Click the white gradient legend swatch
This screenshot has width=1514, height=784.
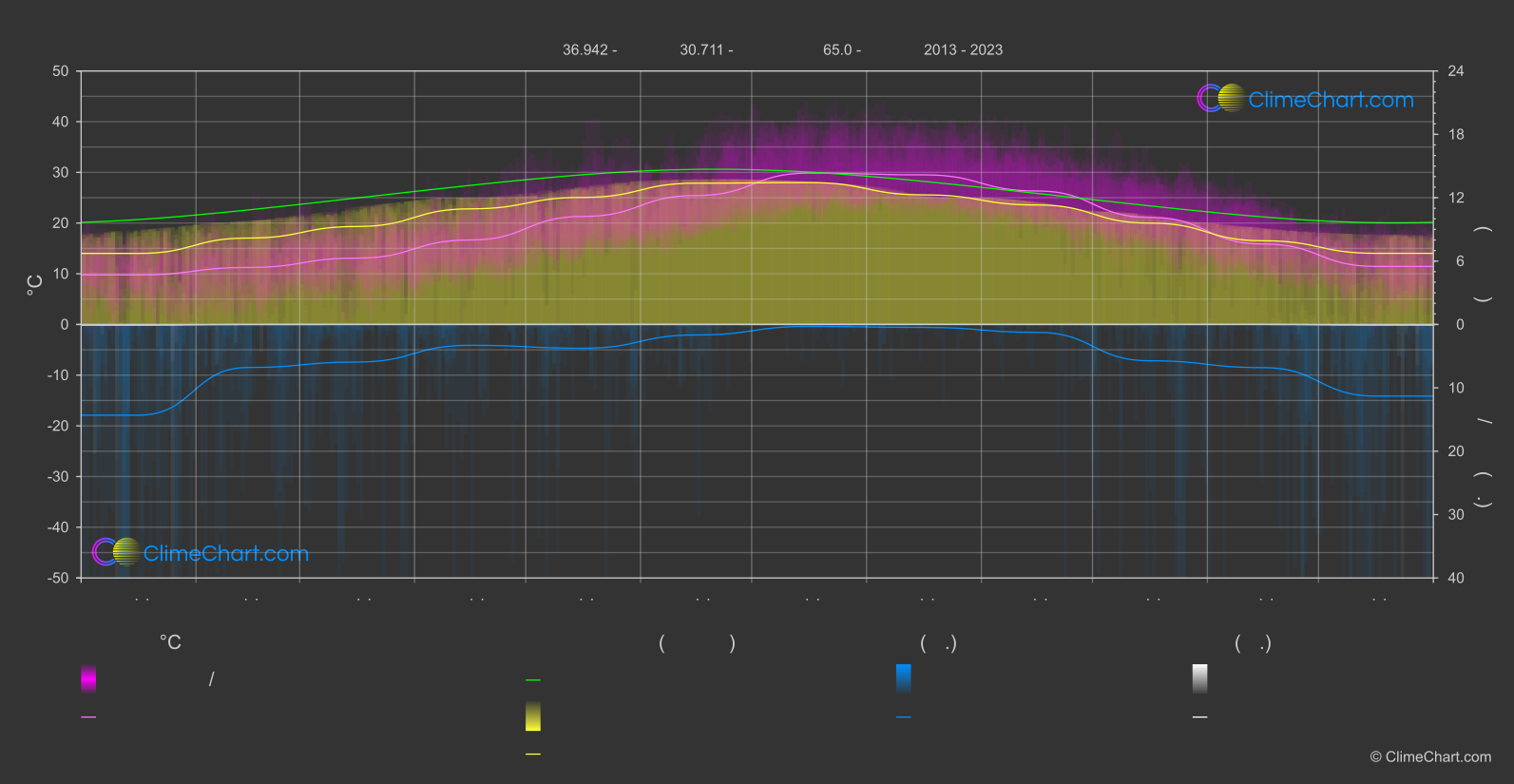(x=1200, y=679)
